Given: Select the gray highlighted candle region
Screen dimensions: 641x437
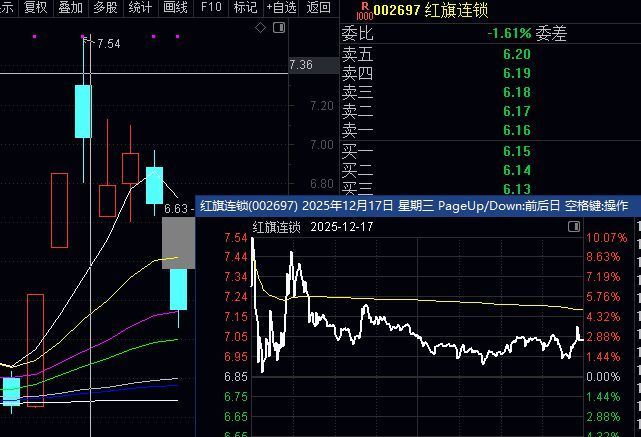Looking at the screenshot, I should tap(178, 243).
